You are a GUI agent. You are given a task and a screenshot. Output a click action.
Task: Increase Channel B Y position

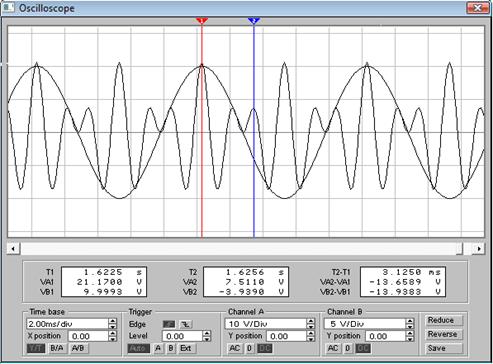[x=410, y=333]
